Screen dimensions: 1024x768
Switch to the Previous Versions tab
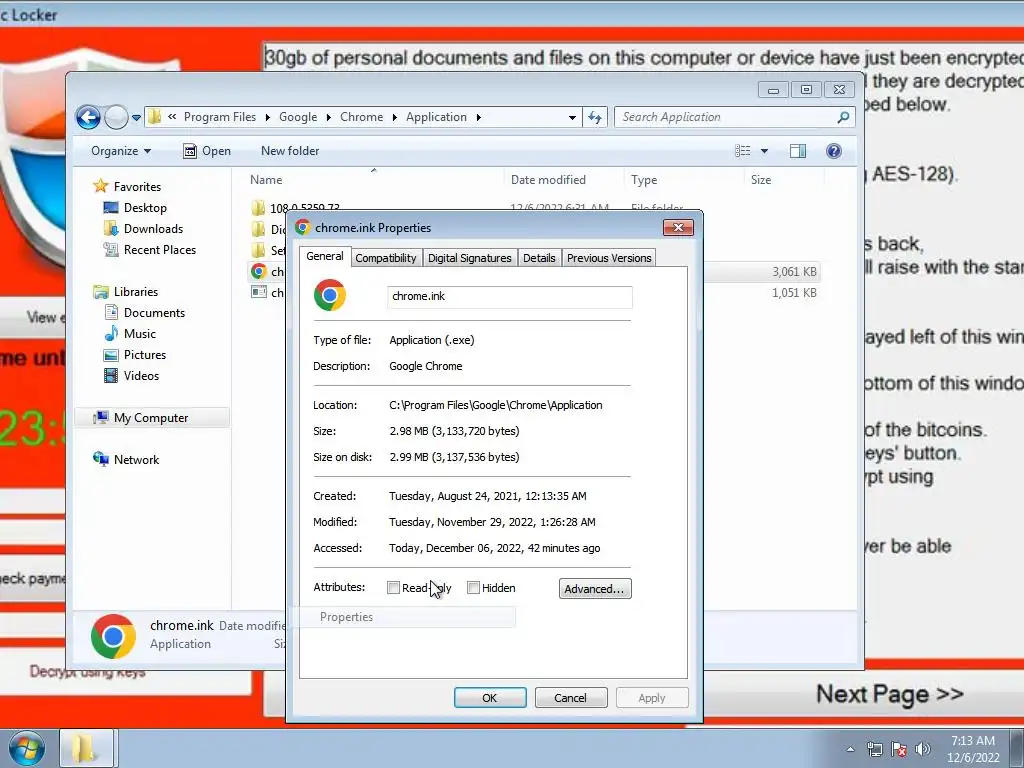(609, 258)
